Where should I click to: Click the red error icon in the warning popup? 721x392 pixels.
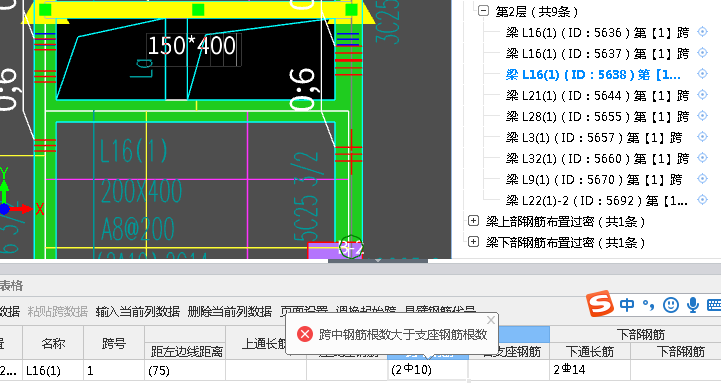coord(304,334)
